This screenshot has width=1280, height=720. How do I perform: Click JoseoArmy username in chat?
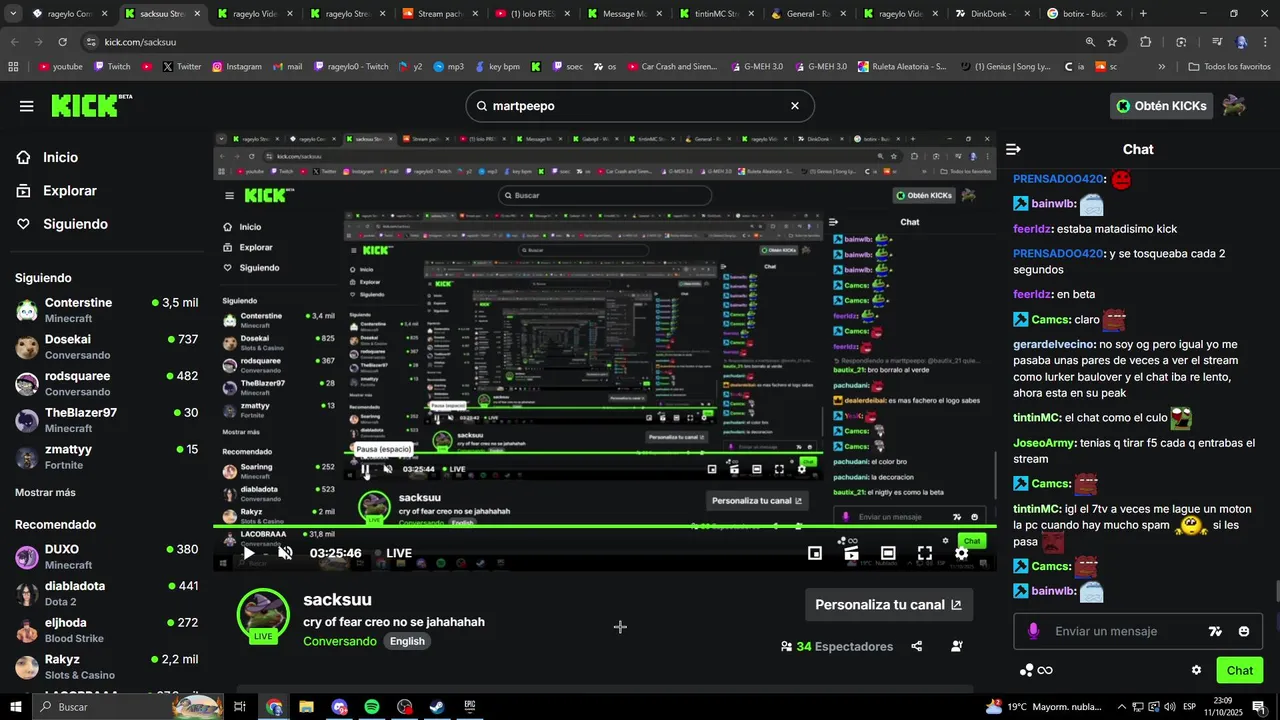pos(1045,443)
